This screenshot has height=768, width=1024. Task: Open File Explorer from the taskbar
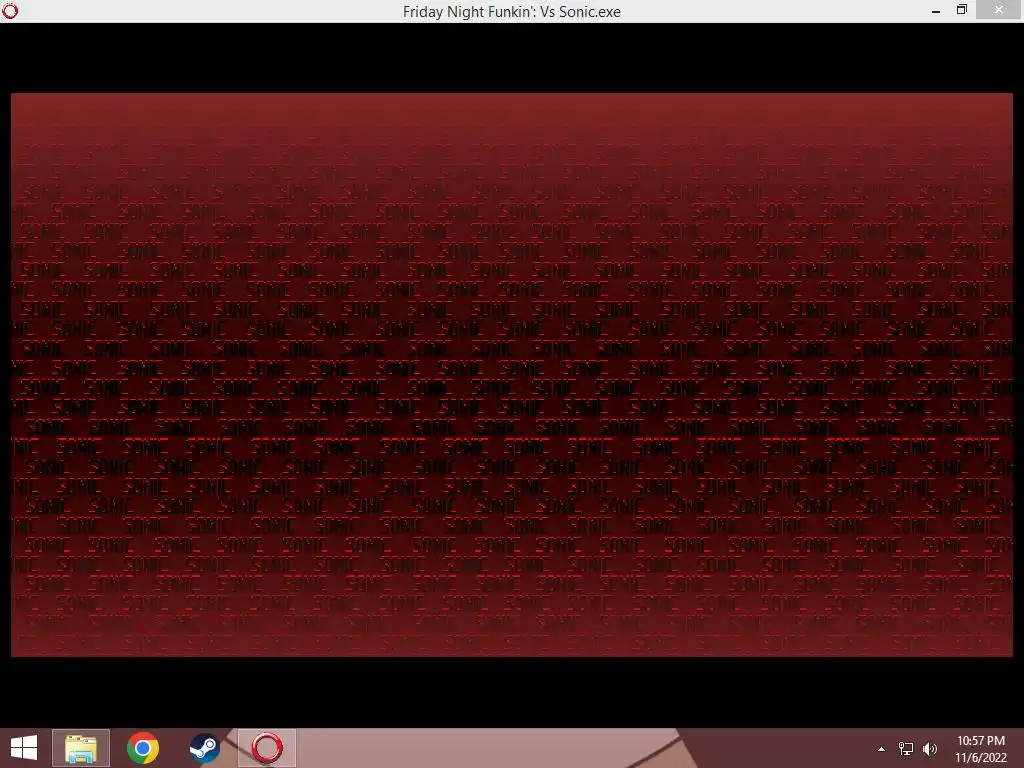point(81,748)
